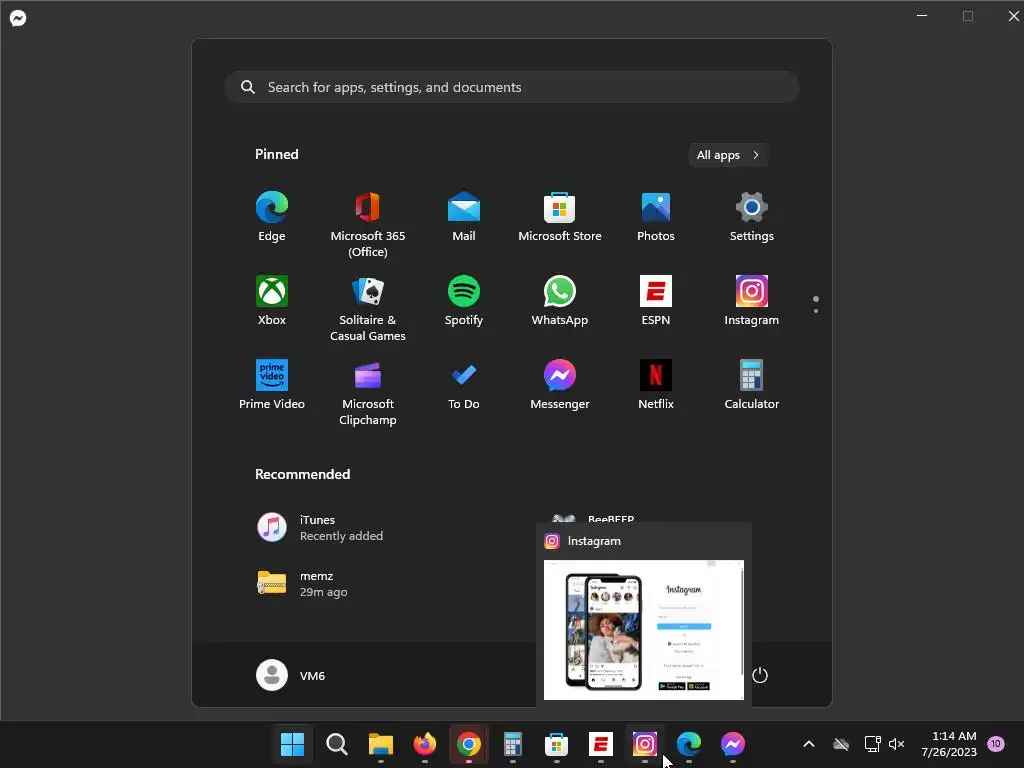Switch to Messenger on the taskbar

733,744
